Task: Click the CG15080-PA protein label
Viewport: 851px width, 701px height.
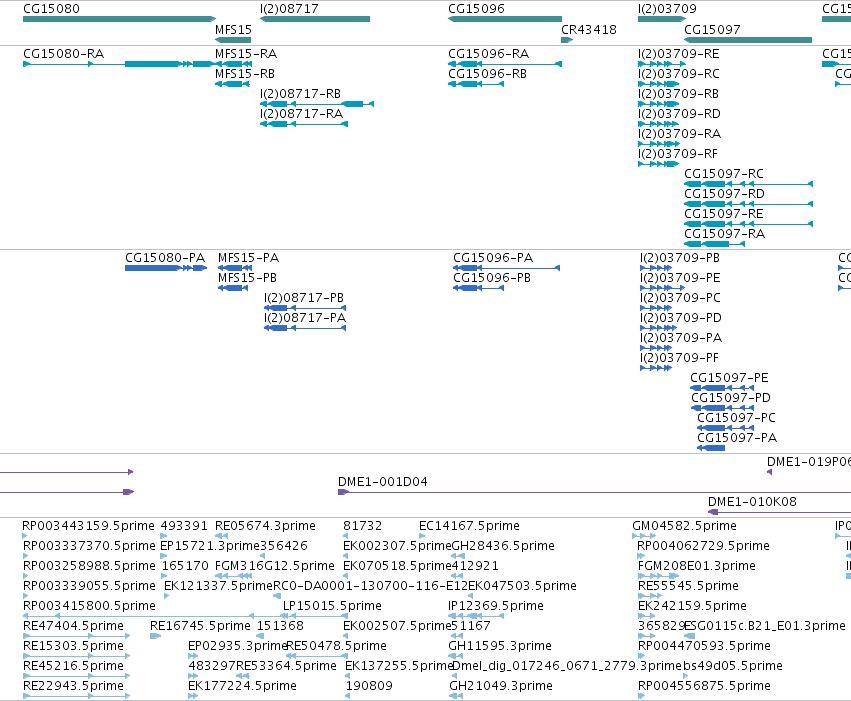Action: pyautogui.click(x=165, y=258)
